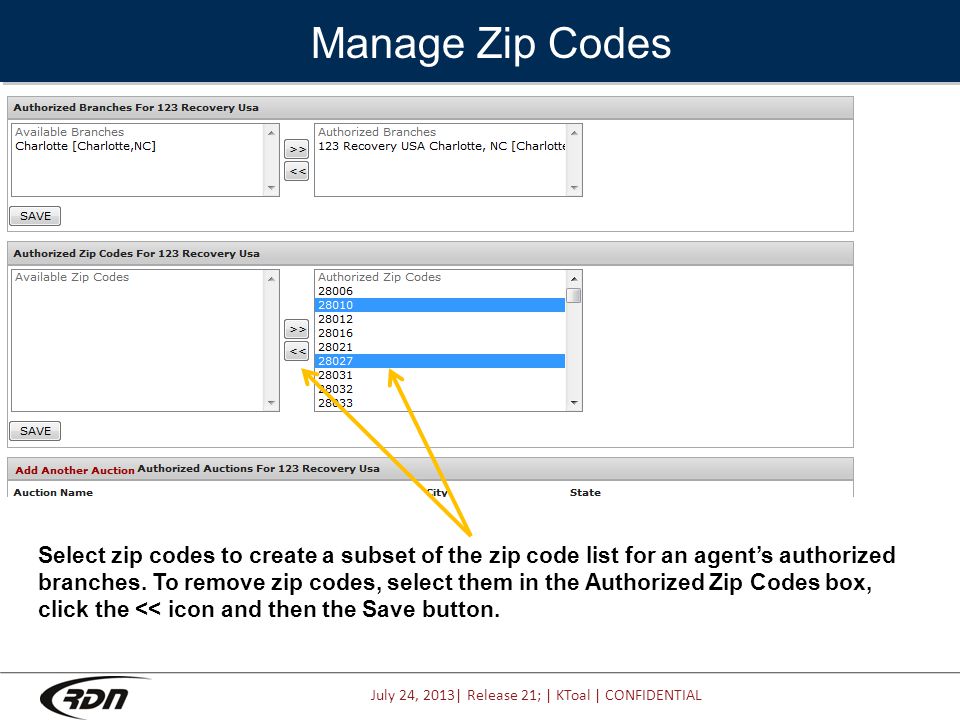Select zip code 28012
This screenshot has width=960, height=720.
pyautogui.click(x=440, y=319)
